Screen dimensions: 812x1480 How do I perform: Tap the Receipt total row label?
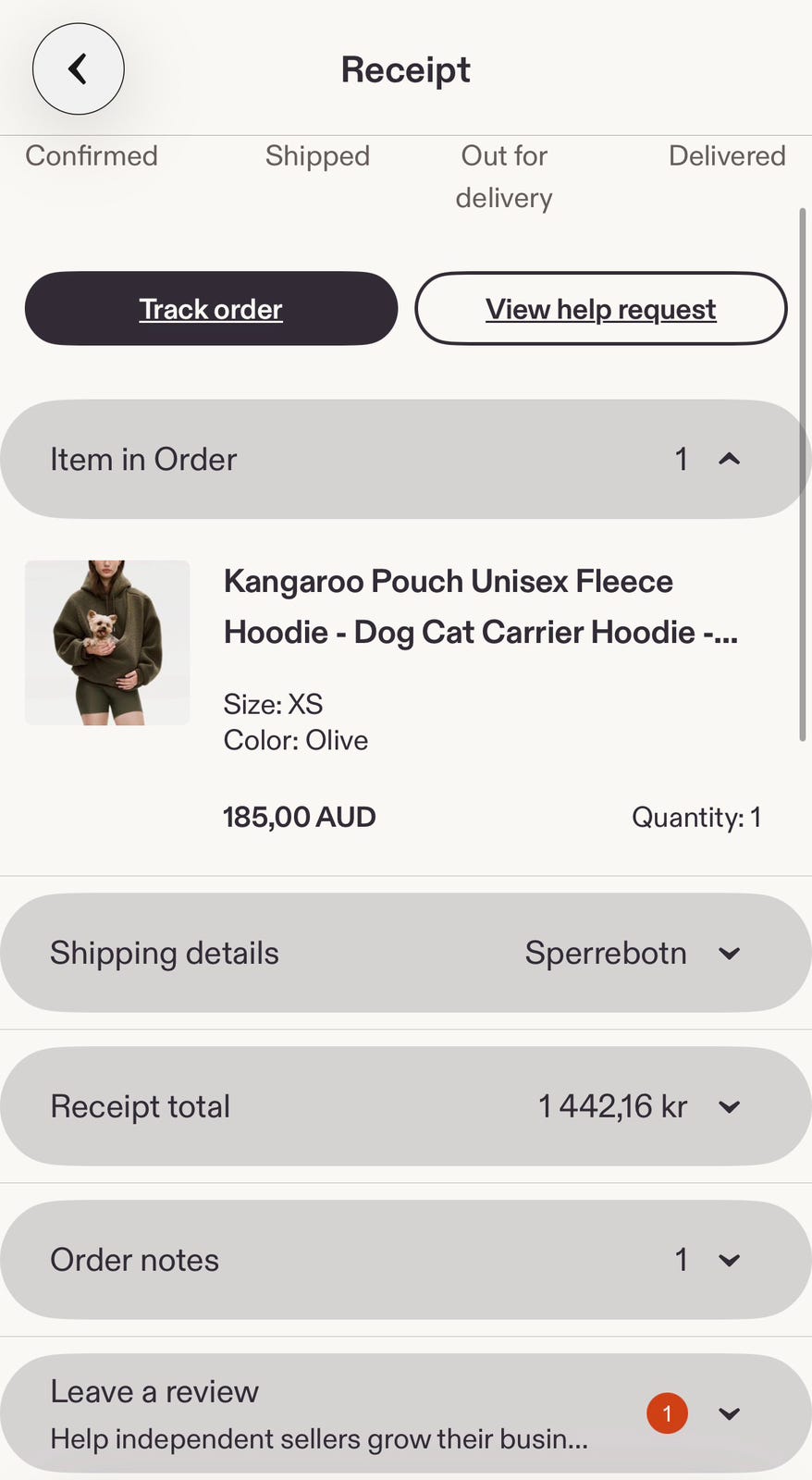coord(140,1106)
